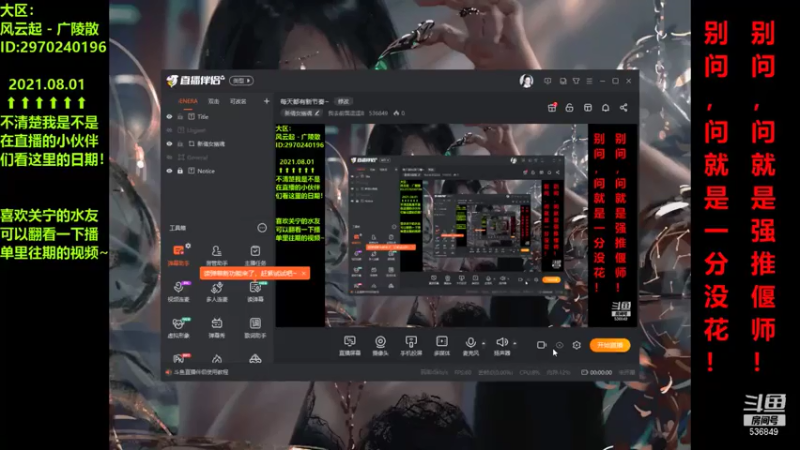The image size is (800, 450).
Task: Open 斗鱼直播伴侣使用教程 tutorial link
Action: pyautogui.click(x=201, y=372)
